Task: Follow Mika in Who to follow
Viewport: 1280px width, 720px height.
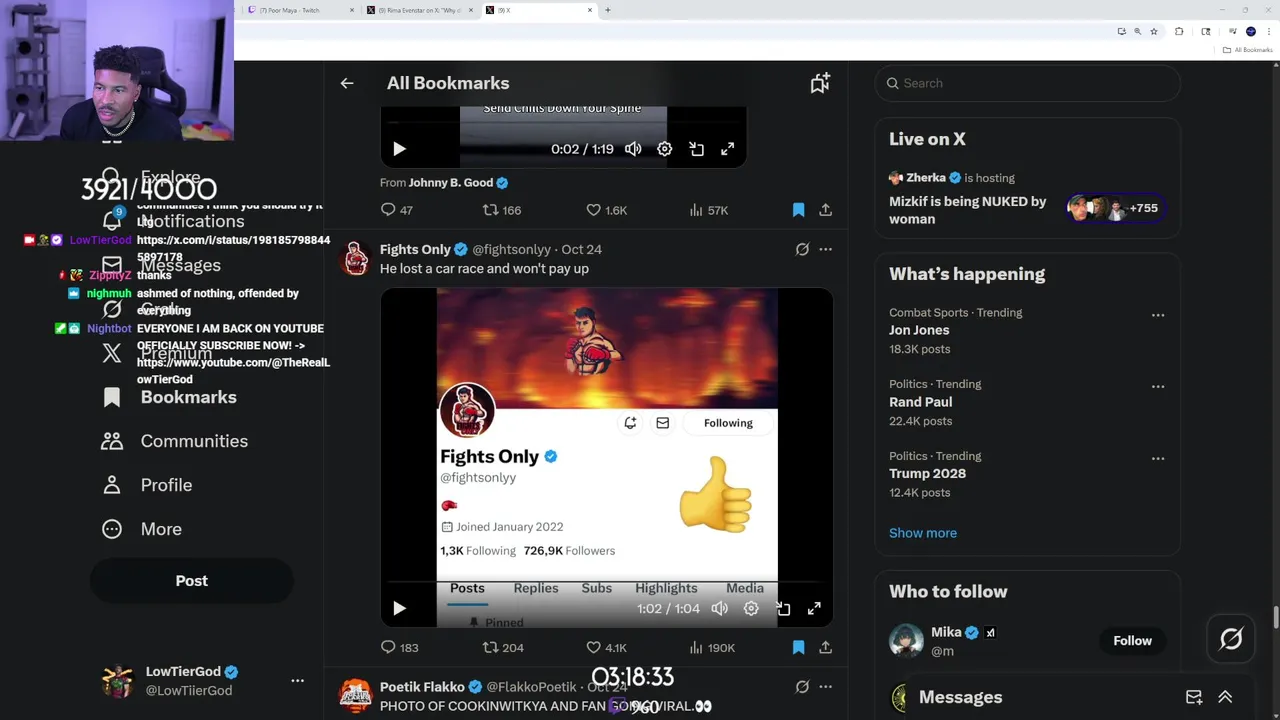Action: tap(1132, 641)
